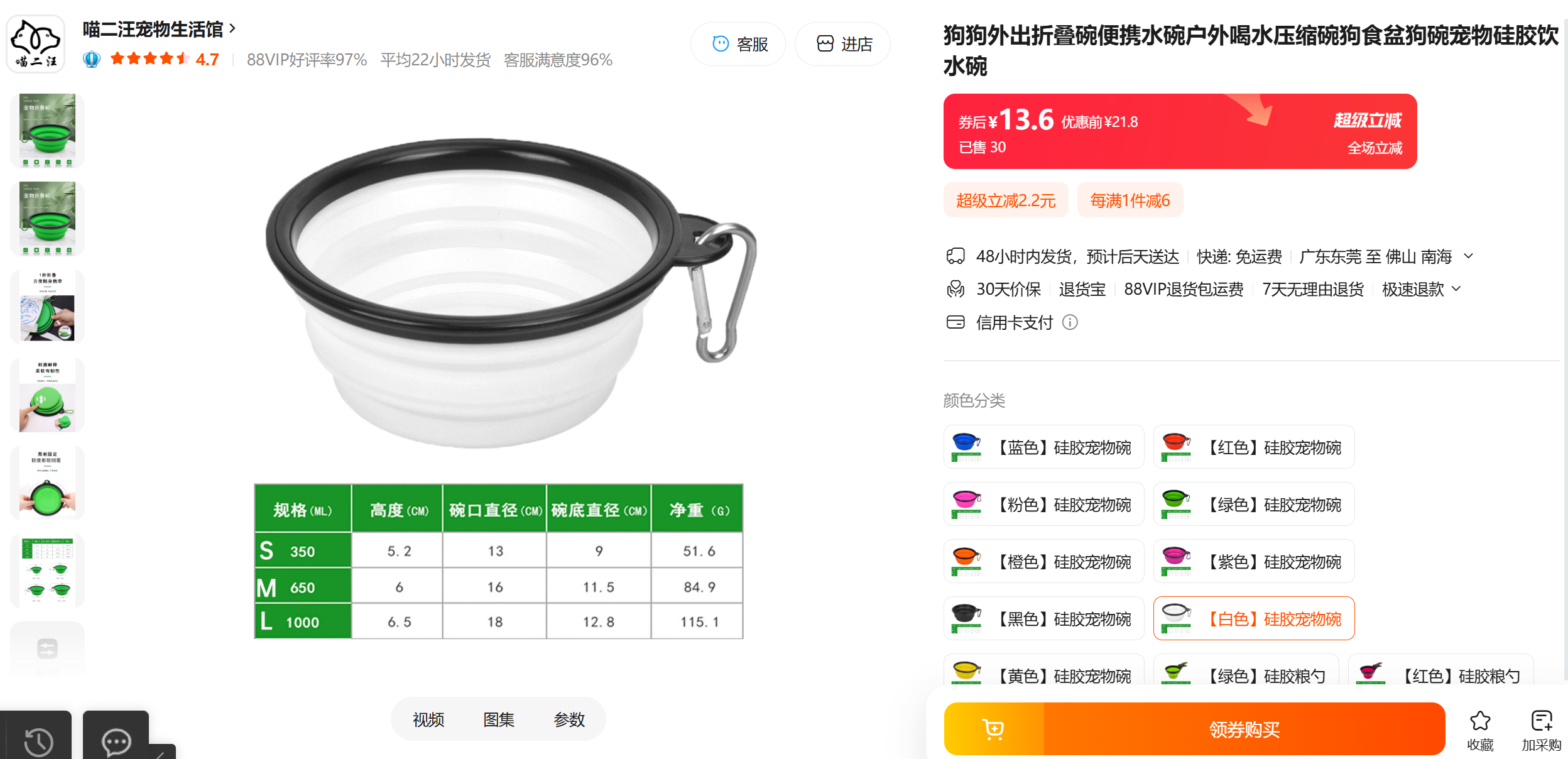Expand the 极速退款 service guarantees chevron
The width and height of the screenshot is (1568, 759).
(1456, 289)
